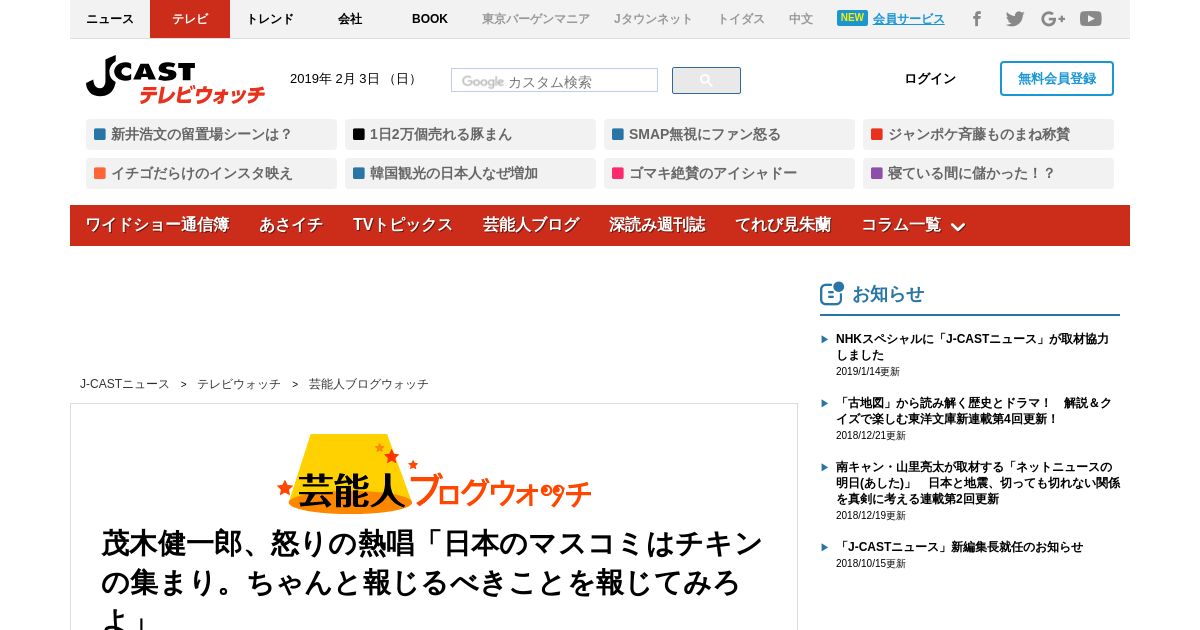The height and width of the screenshot is (630, 1200).
Task: Open 1日2万個売れる豚まん topic
Action: pyautogui.click(x=470, y=134)
